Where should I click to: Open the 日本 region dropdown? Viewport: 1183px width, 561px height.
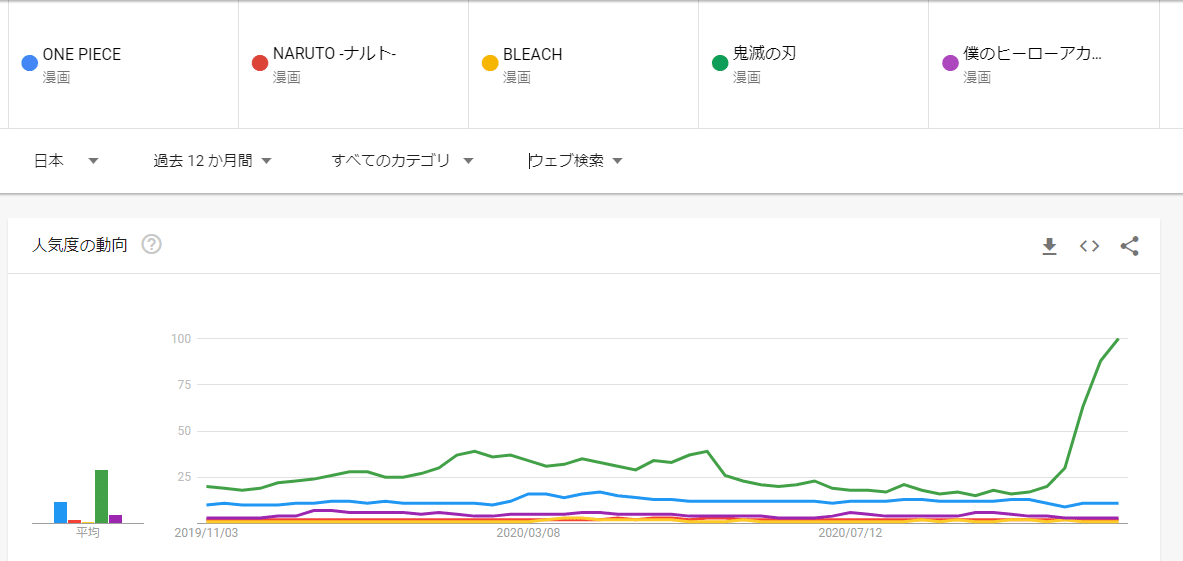tap(66, 161)
